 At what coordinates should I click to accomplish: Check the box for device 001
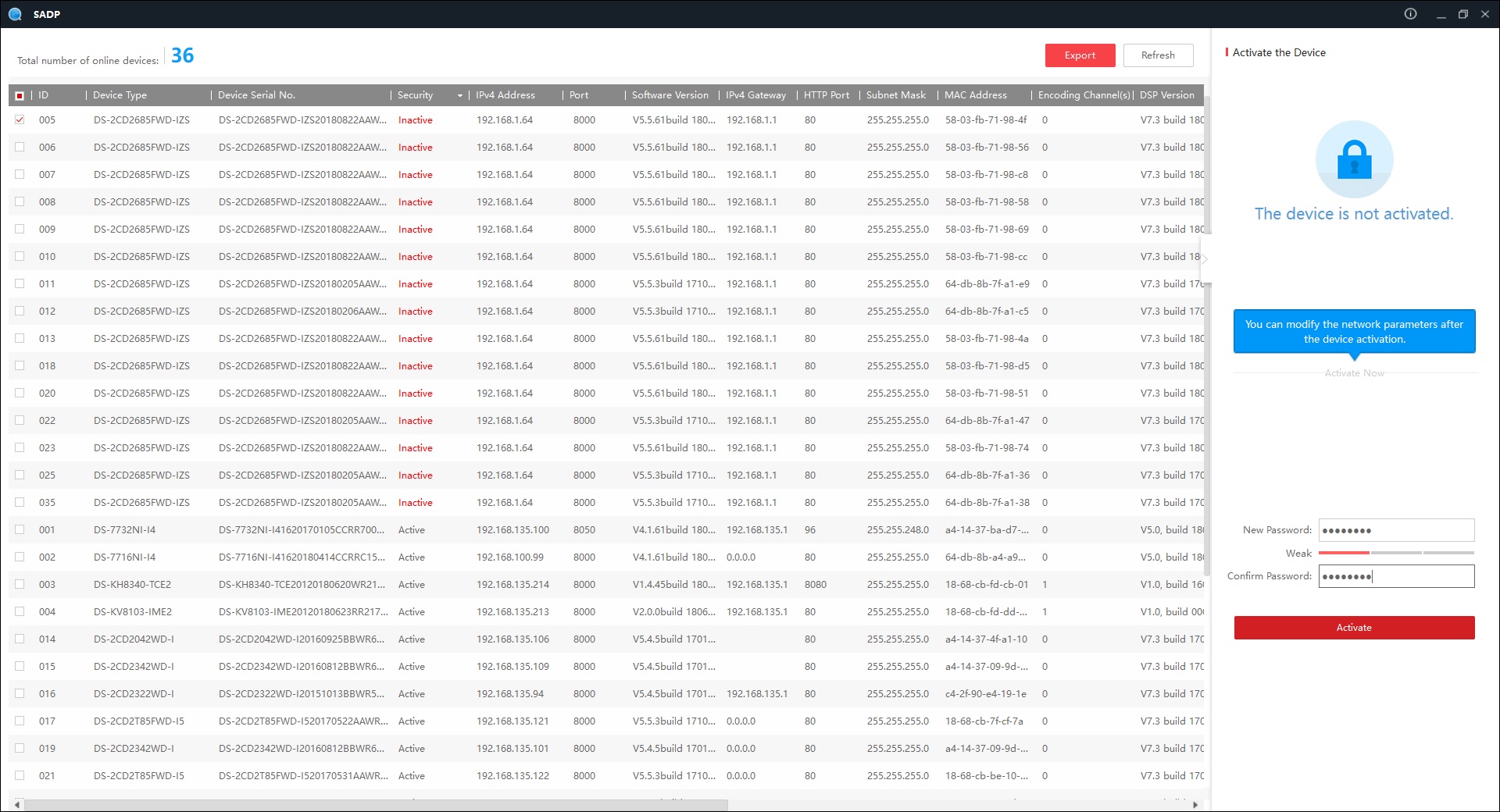pos(20,530)
